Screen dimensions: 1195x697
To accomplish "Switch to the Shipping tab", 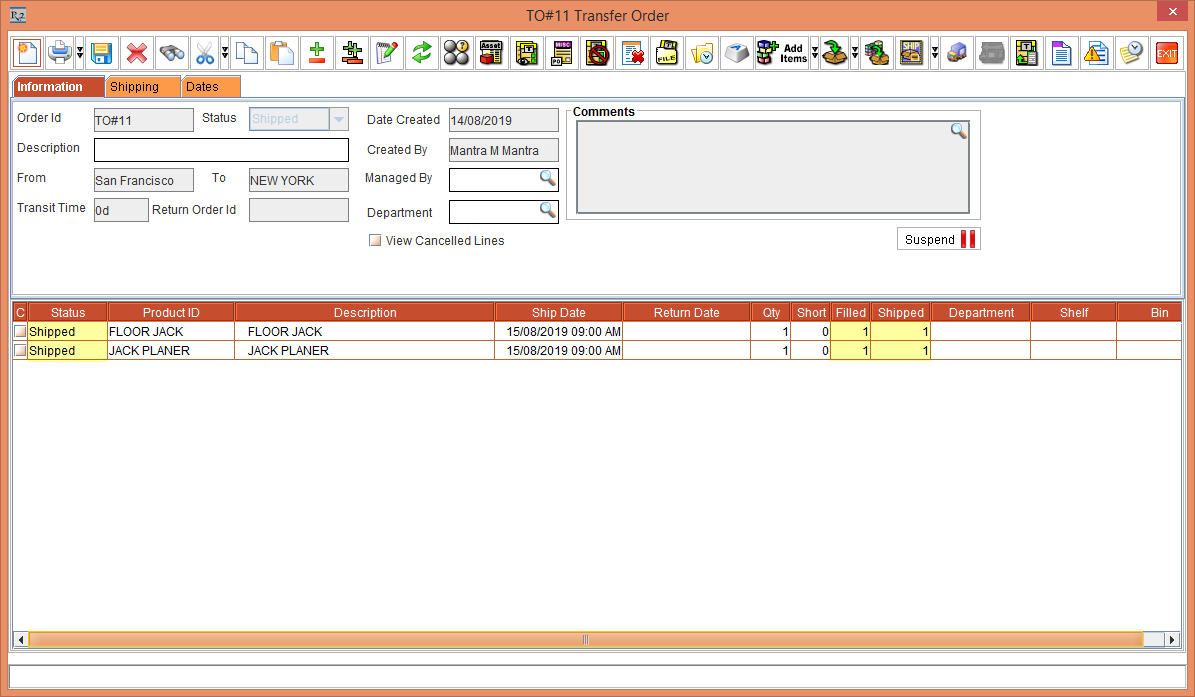I will pyautogui.click(x=143, y=87).
